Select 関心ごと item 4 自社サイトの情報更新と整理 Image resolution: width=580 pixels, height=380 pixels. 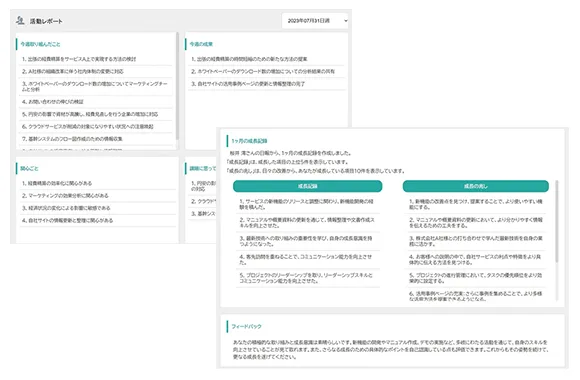point(98,221)
